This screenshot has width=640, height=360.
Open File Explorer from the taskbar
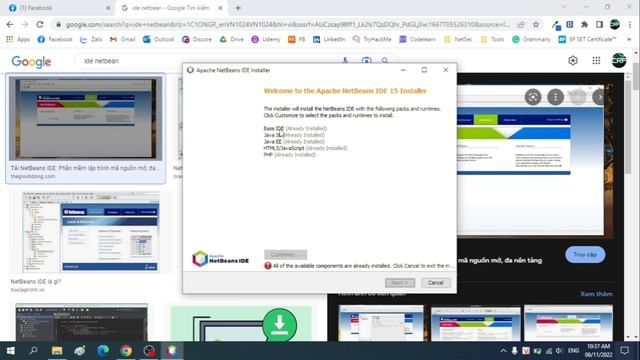pos(57,351)
